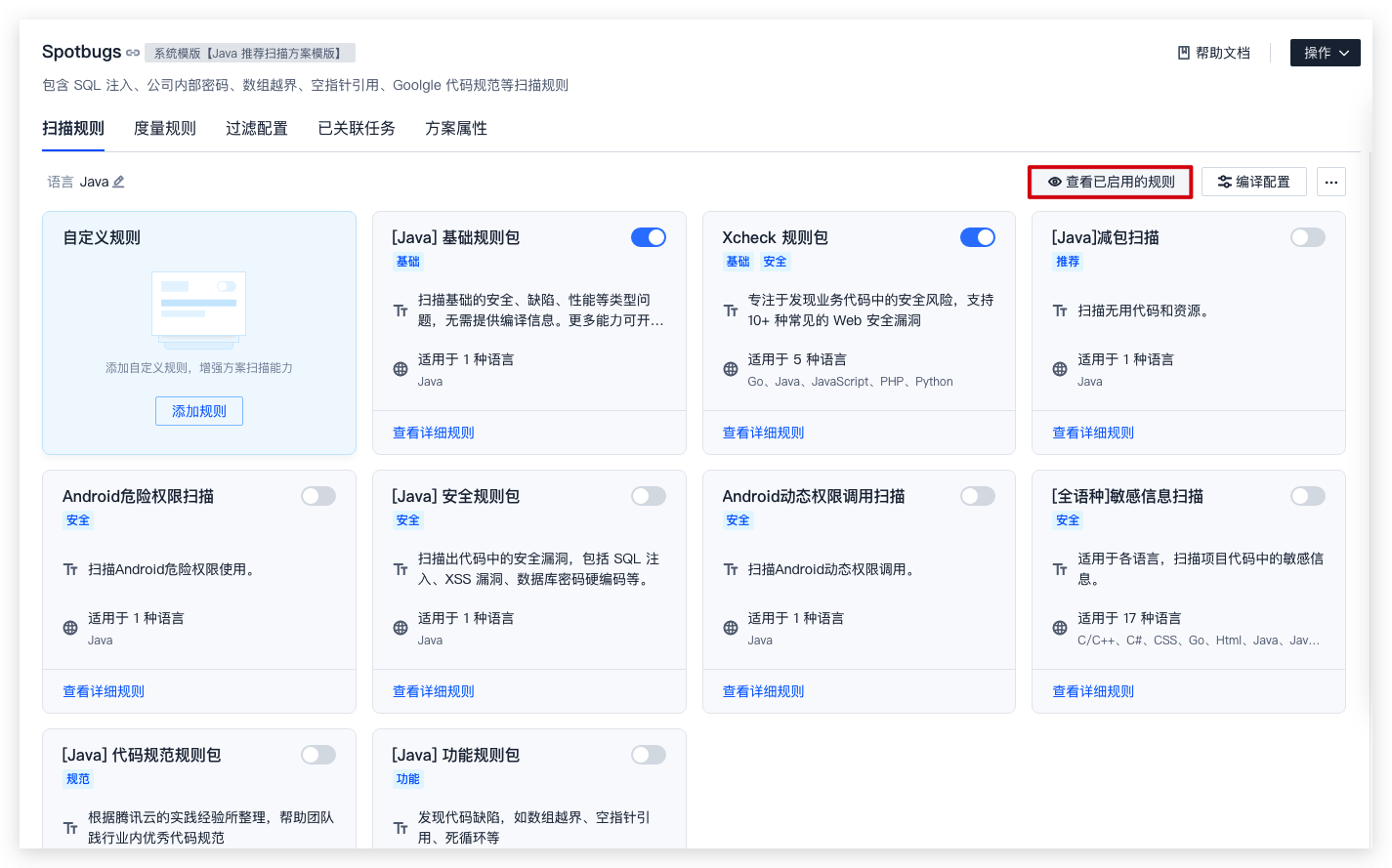Open the 过滤配置 tab
The height and width of the screenshot is (868, 1392).
[257, 128]
